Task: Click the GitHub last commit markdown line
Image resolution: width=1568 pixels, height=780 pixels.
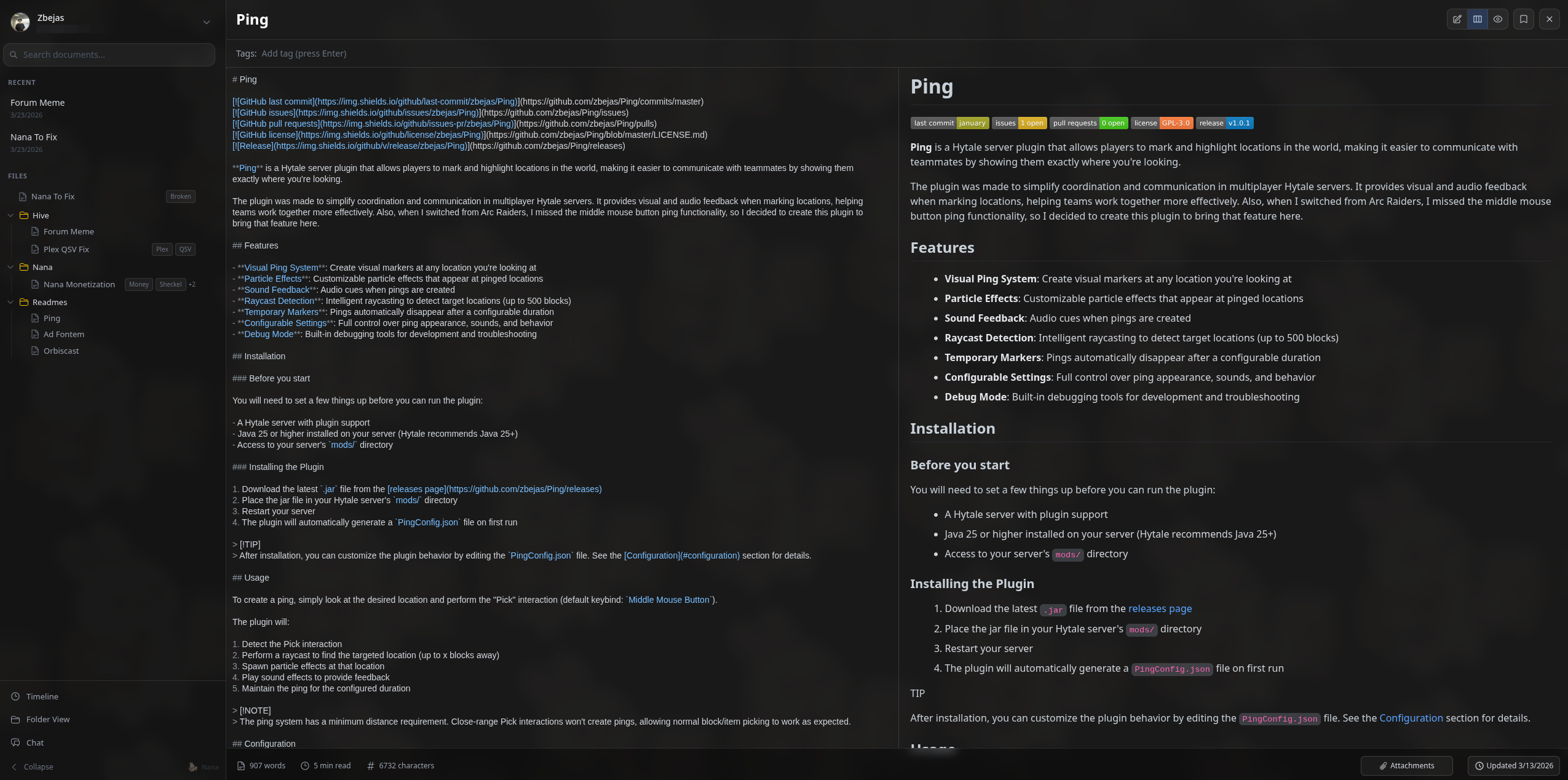Action: (467, 101)
